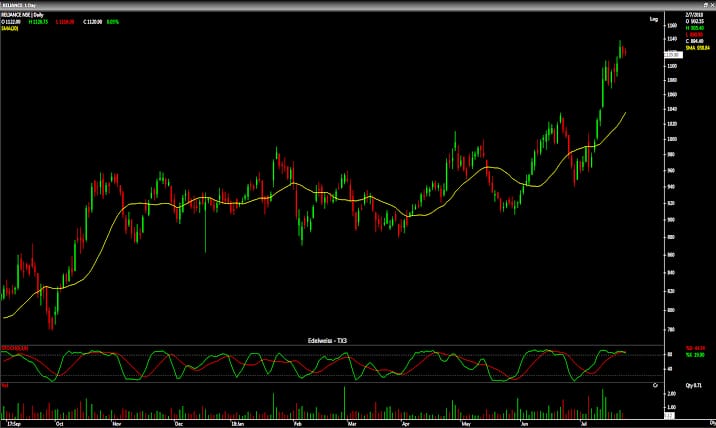716x428 pixels.
Task: Click the red stochastic indicator label
Action: coord(15,347)
